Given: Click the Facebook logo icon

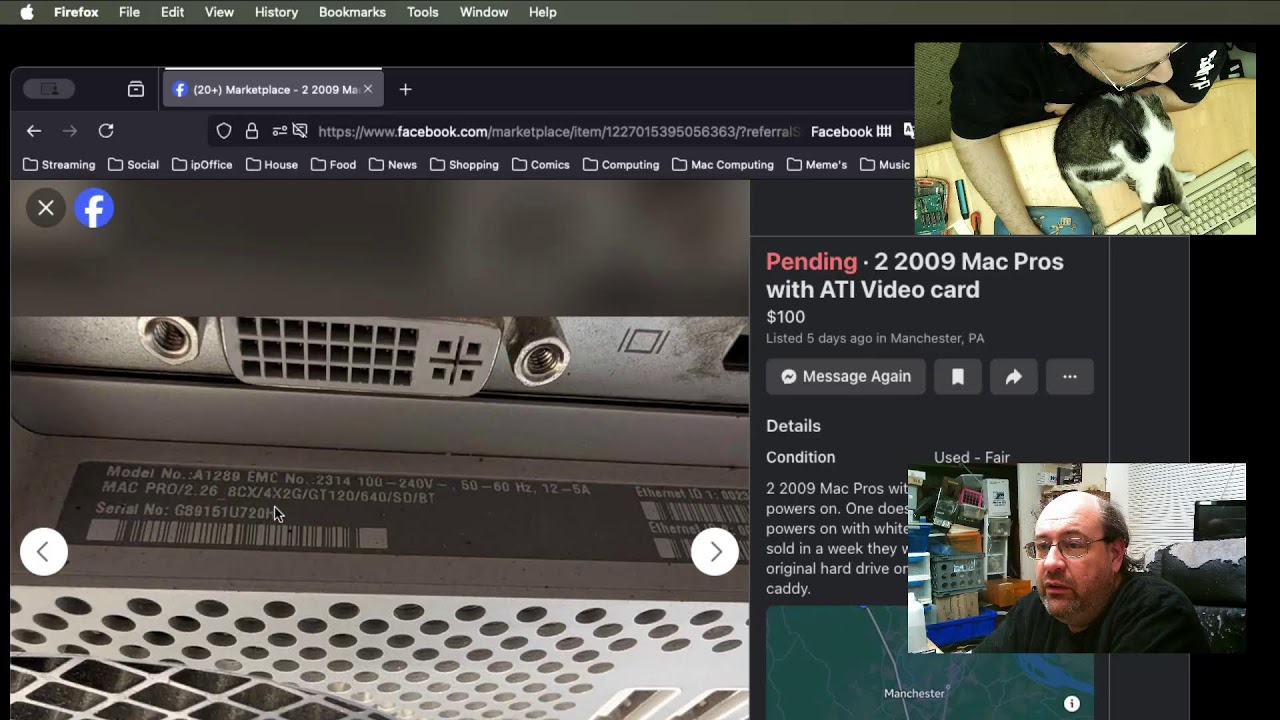Looking at the screenshot, I should click(94, 208).
